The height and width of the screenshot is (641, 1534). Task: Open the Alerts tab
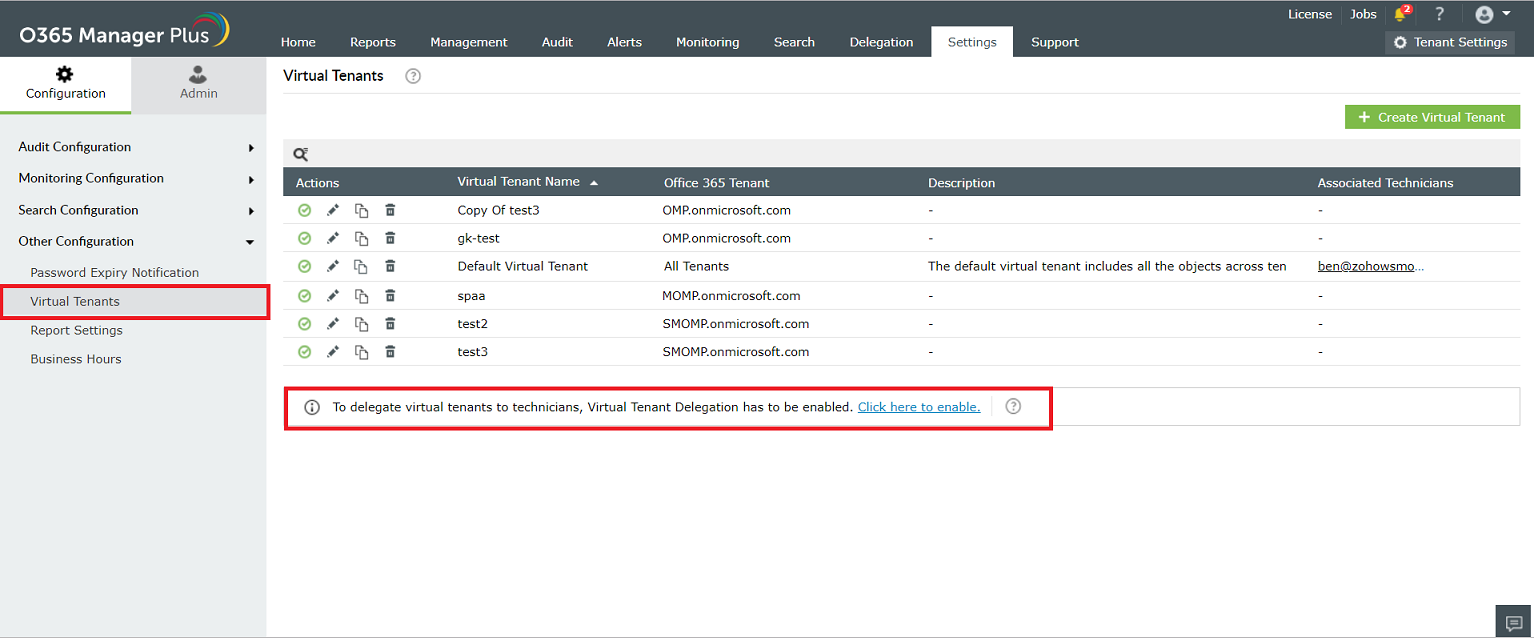tap(624, 42)
